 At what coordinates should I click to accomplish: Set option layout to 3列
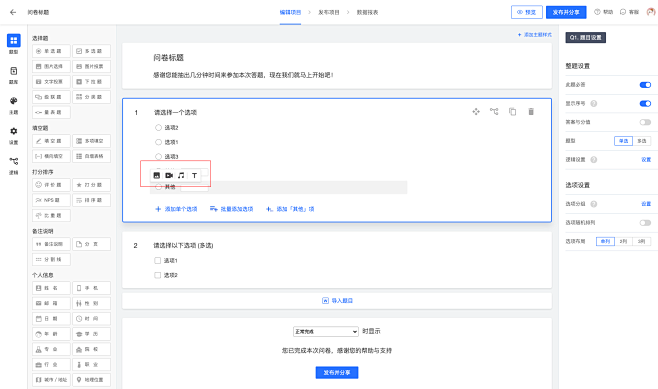642,241
